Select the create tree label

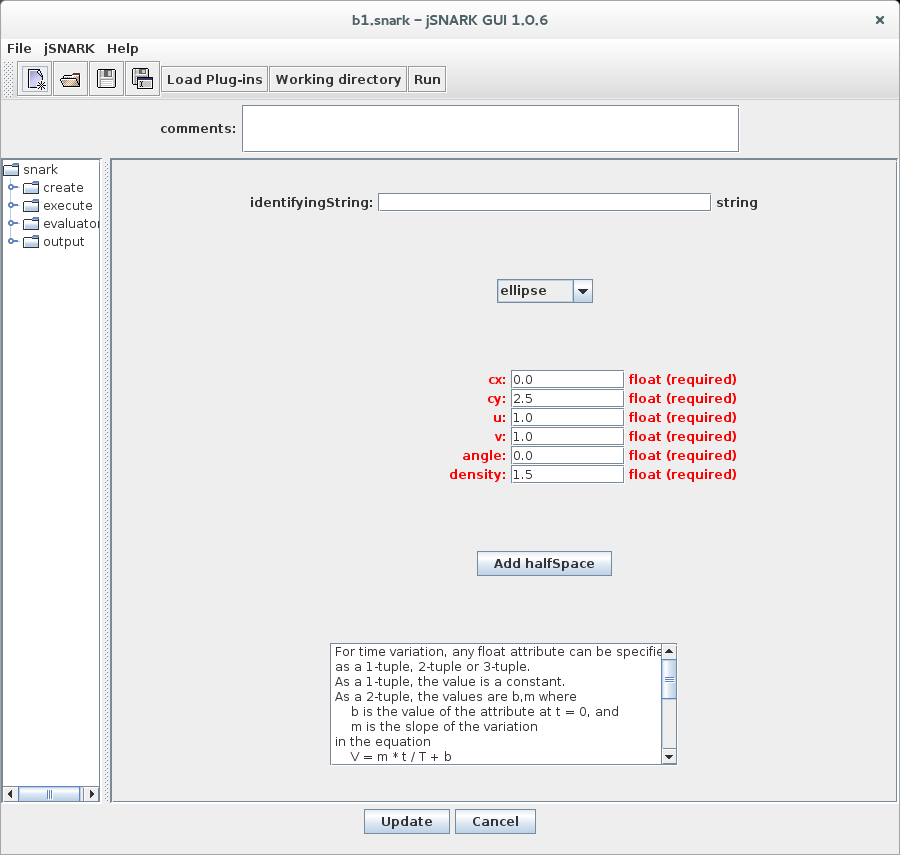click(x=63, y=188)
